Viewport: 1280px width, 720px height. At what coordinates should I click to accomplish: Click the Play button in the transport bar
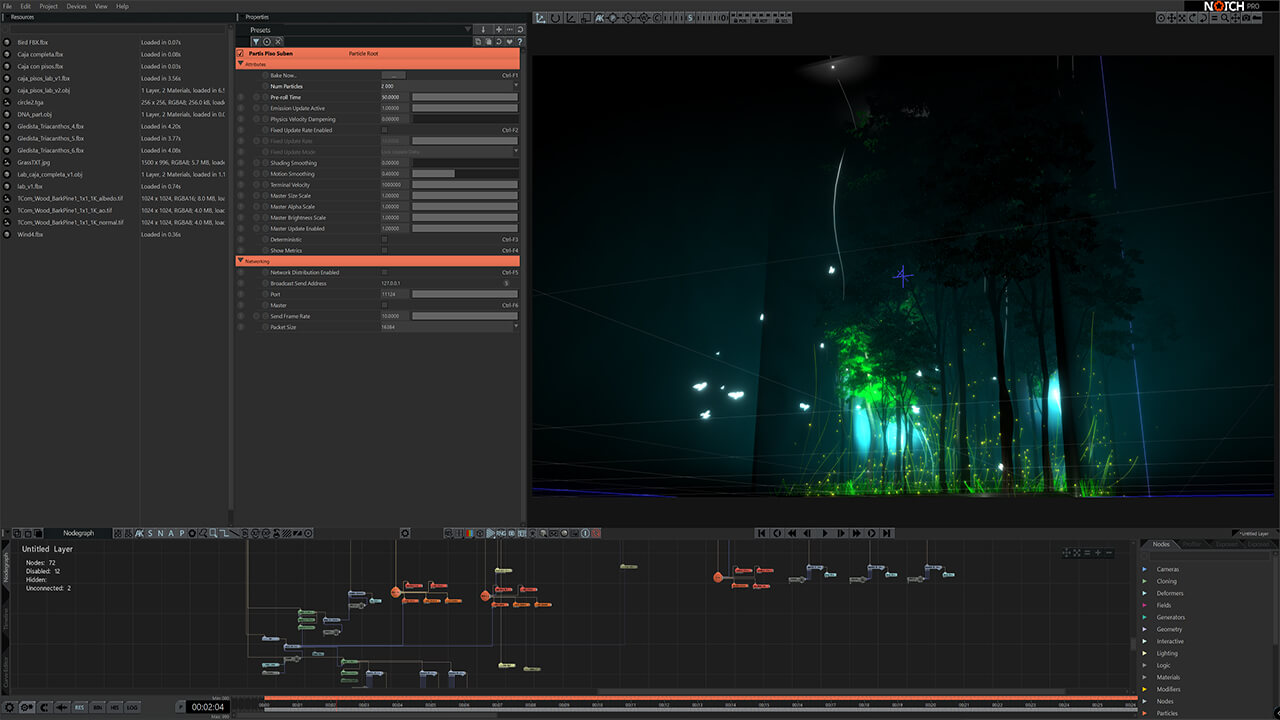coord(825,533)
